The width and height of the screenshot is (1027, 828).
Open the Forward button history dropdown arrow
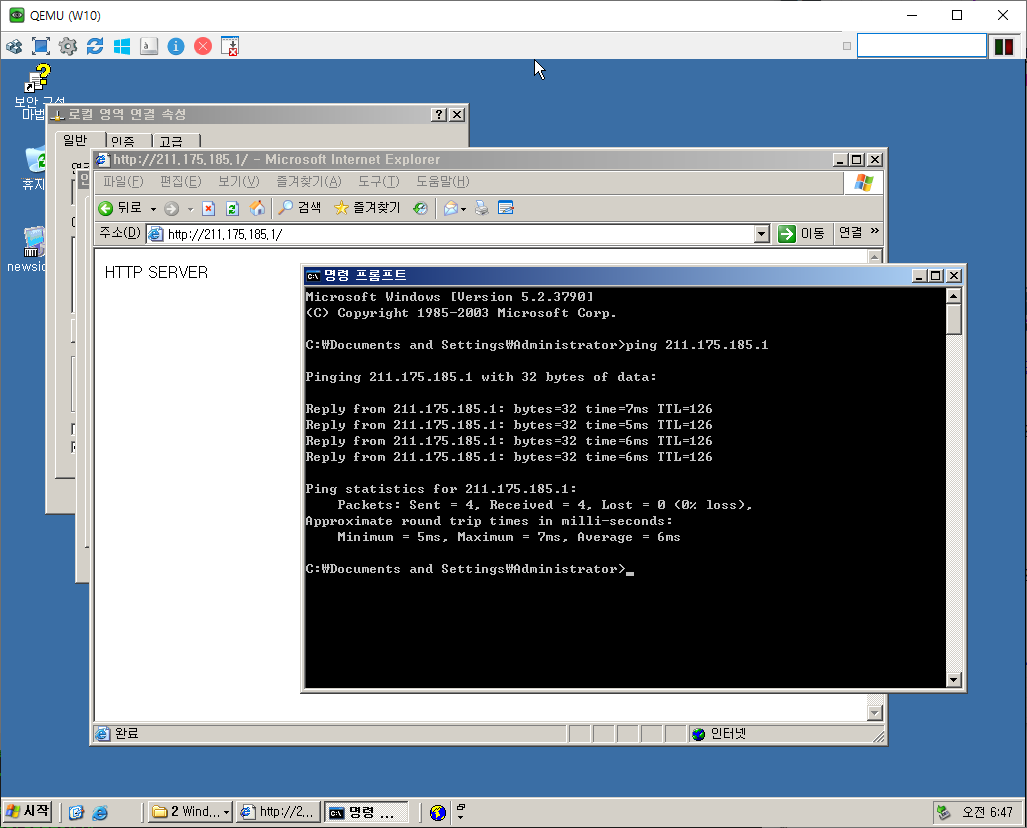(191, 209)
